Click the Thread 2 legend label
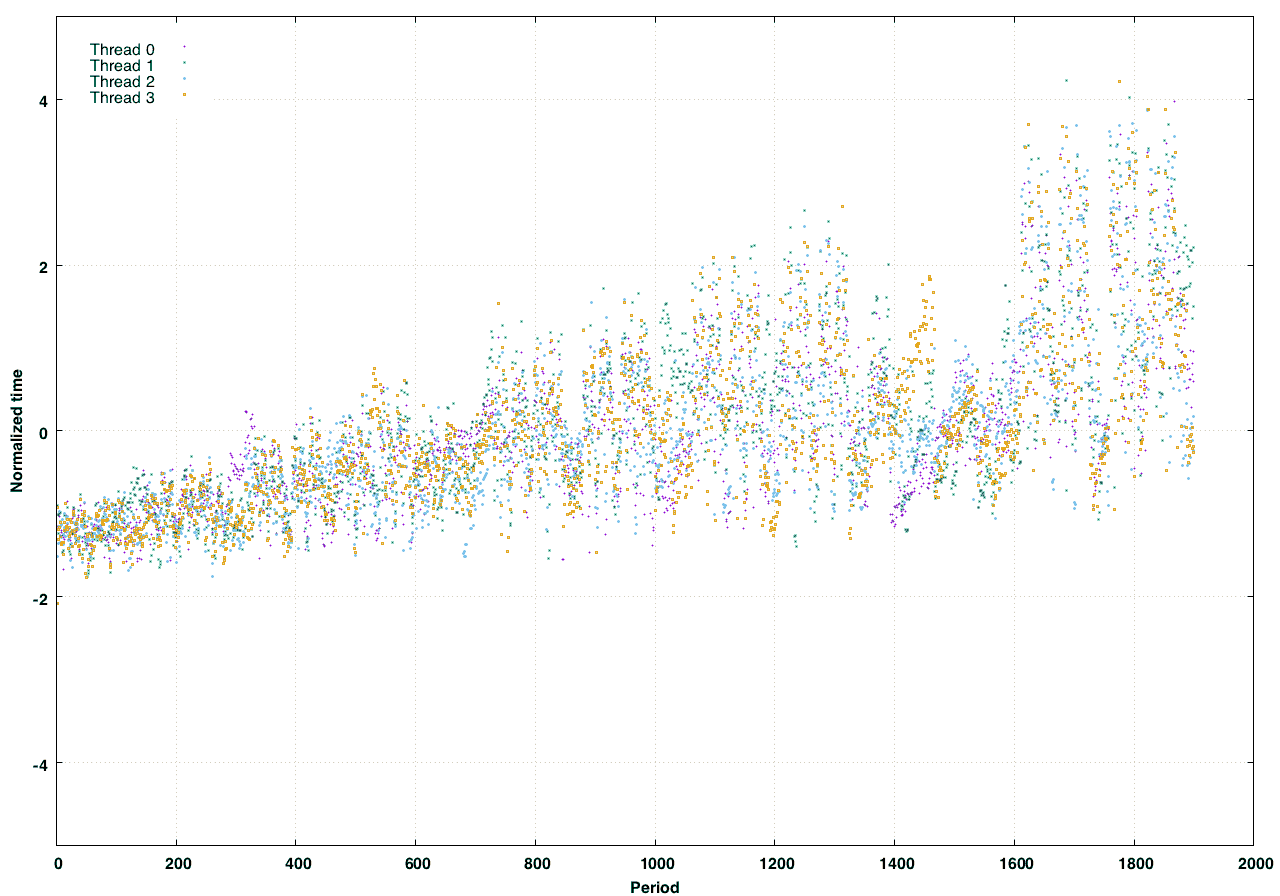 pos(122,81)
